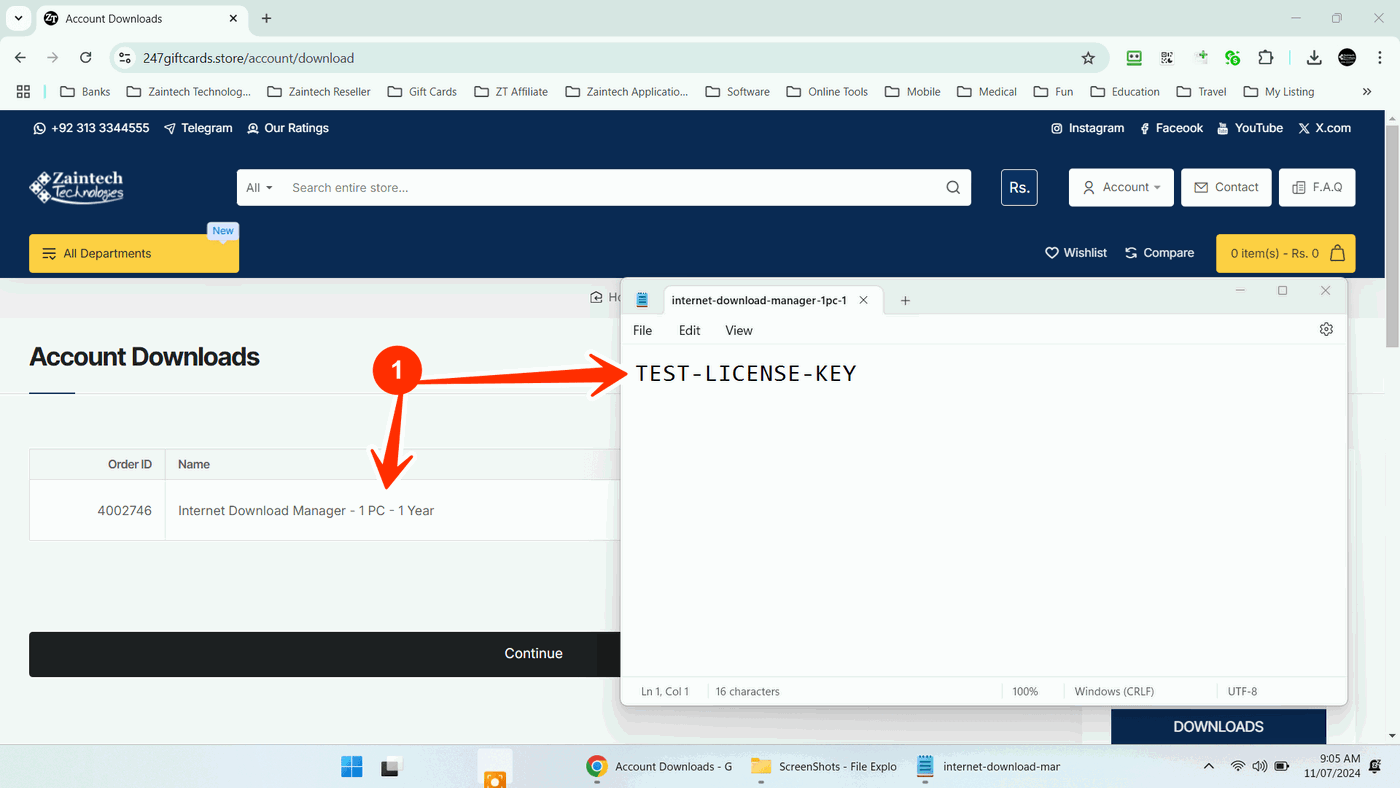Open the green dollar currency extension

tap(1232, 58)
